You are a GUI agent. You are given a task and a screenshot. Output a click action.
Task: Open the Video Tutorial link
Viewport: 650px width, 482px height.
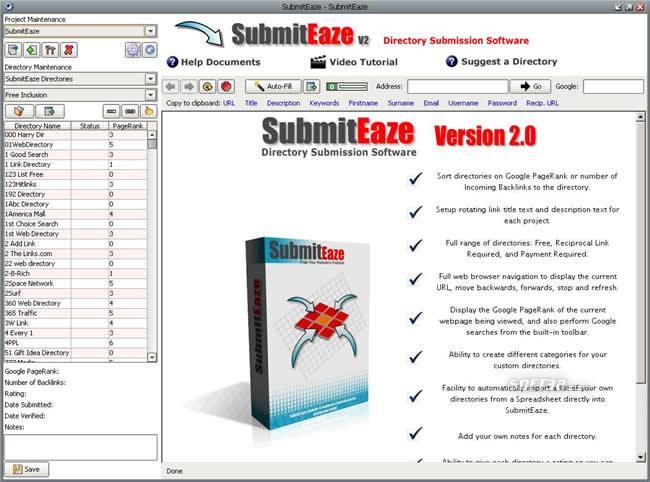point(364,62)
